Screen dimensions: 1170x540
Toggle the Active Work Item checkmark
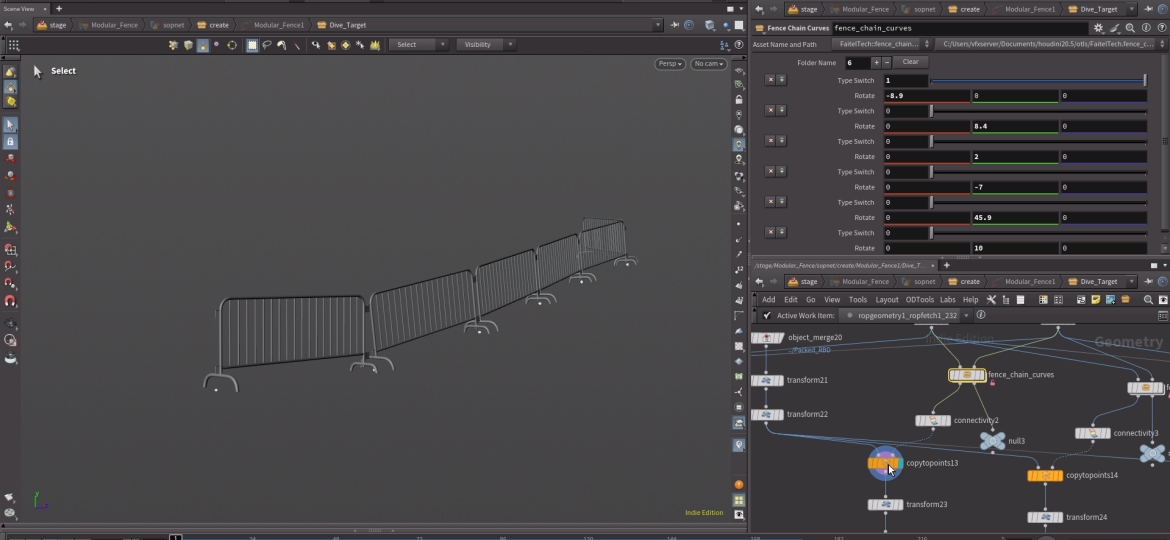point(767,315)
